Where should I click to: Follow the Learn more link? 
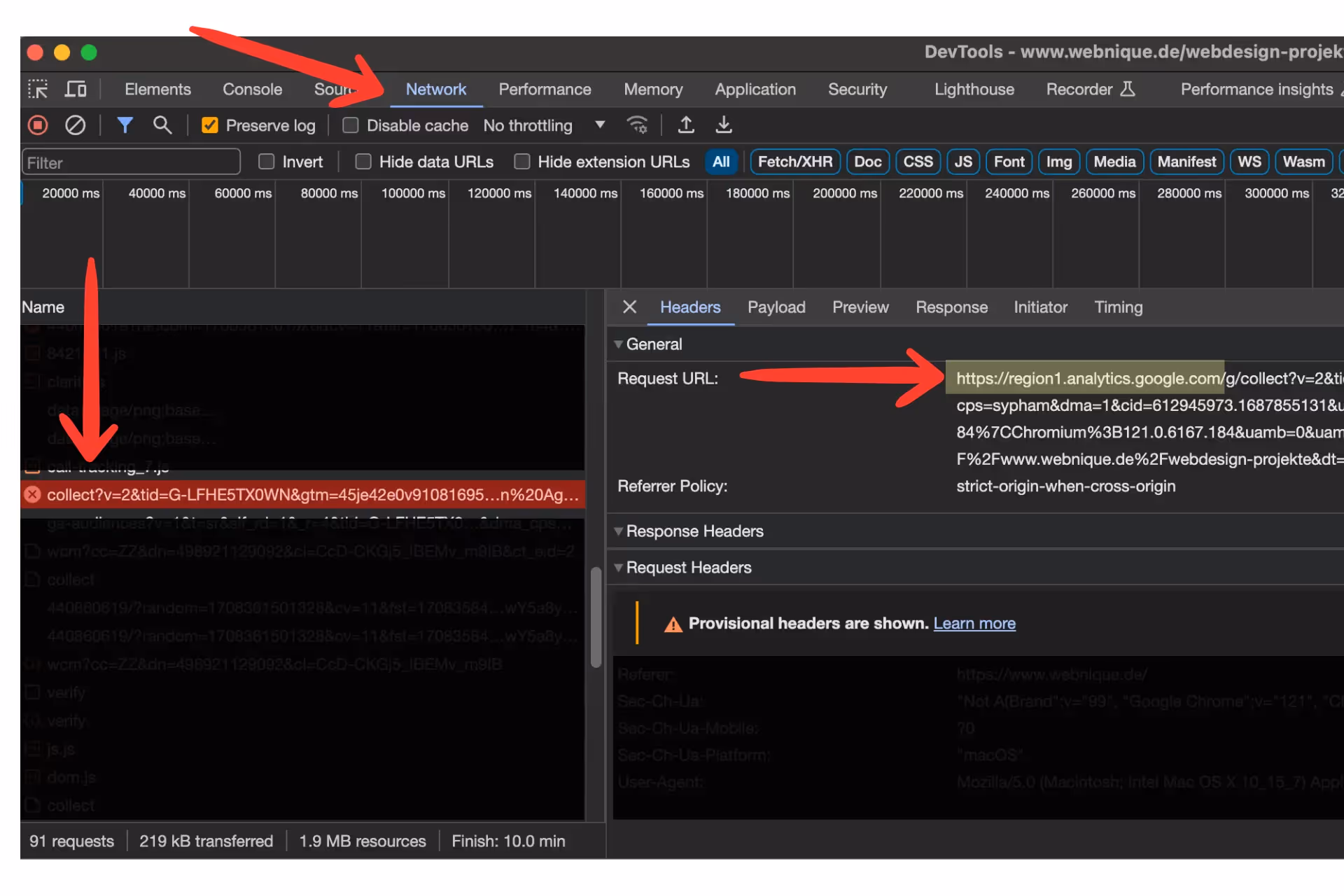974,623
